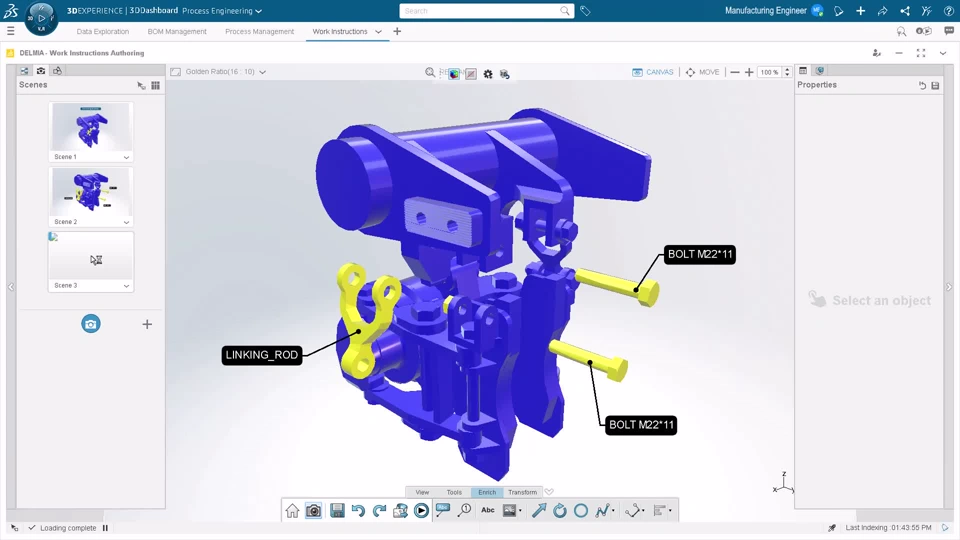Open the Process Management tab

pyautogui.click(x=260, y=31)
